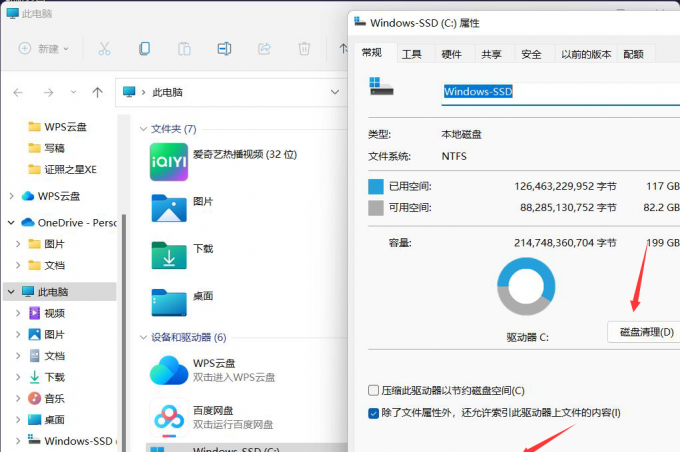Screen dimensions: 680x452
Task: Click the Paste clipboard icon
Action: [x=184, y=49]
